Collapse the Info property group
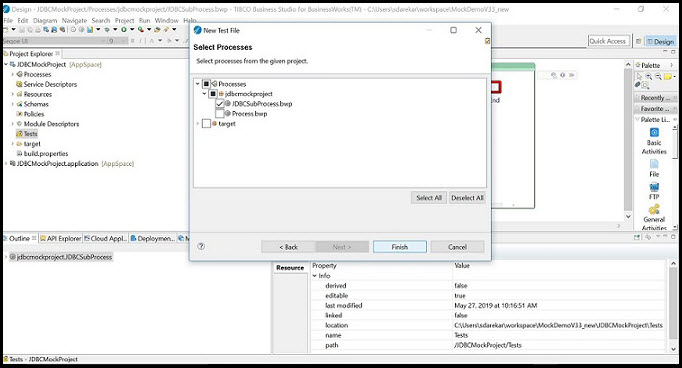This screenshot has width=682, height=368. tap(314, 276)
